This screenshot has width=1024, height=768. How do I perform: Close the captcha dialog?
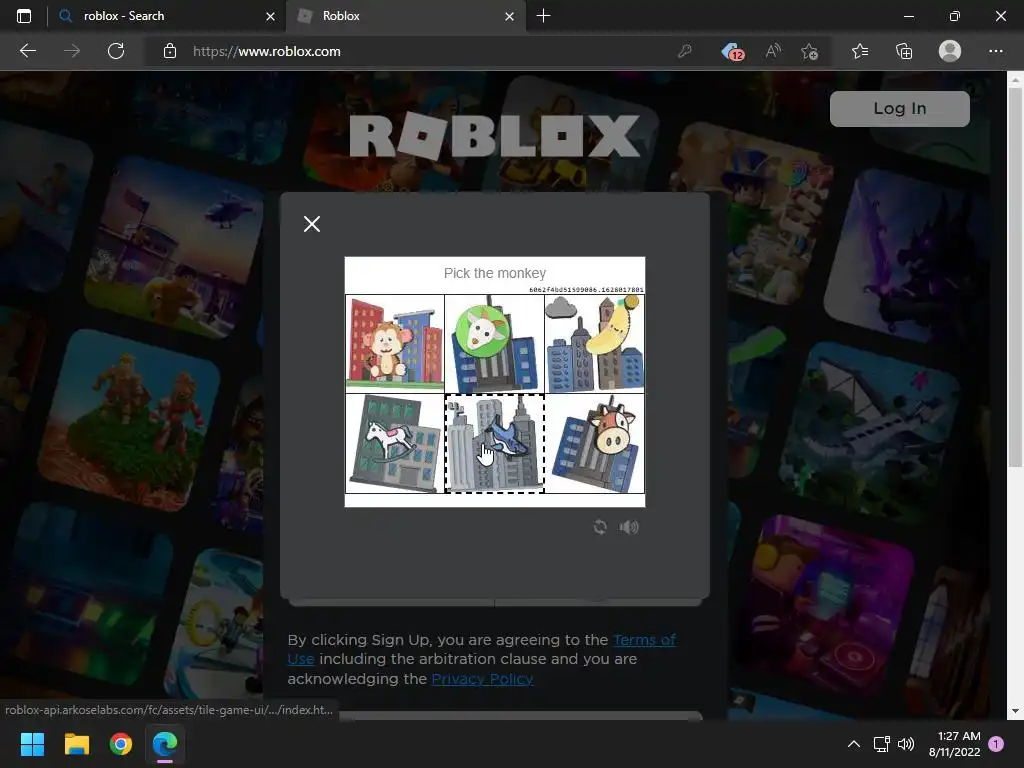[x=312, y=224]
